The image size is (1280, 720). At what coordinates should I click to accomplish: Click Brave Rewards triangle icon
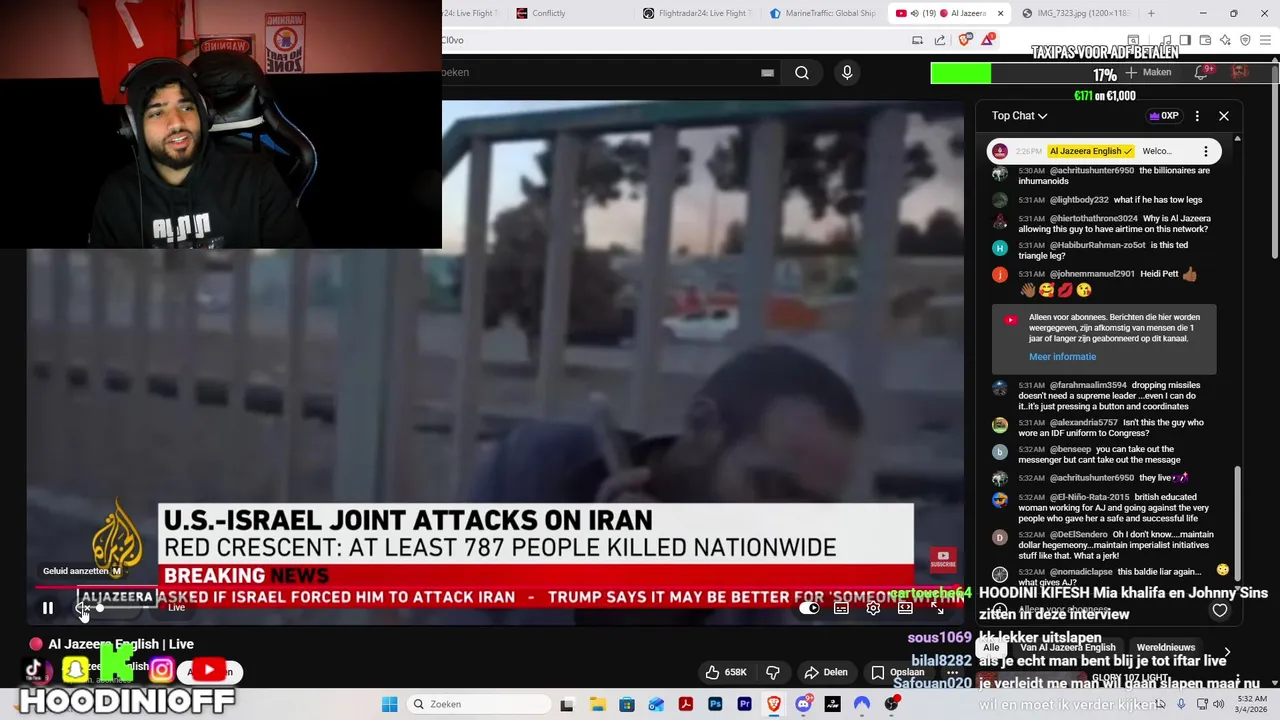pos(988,40)
